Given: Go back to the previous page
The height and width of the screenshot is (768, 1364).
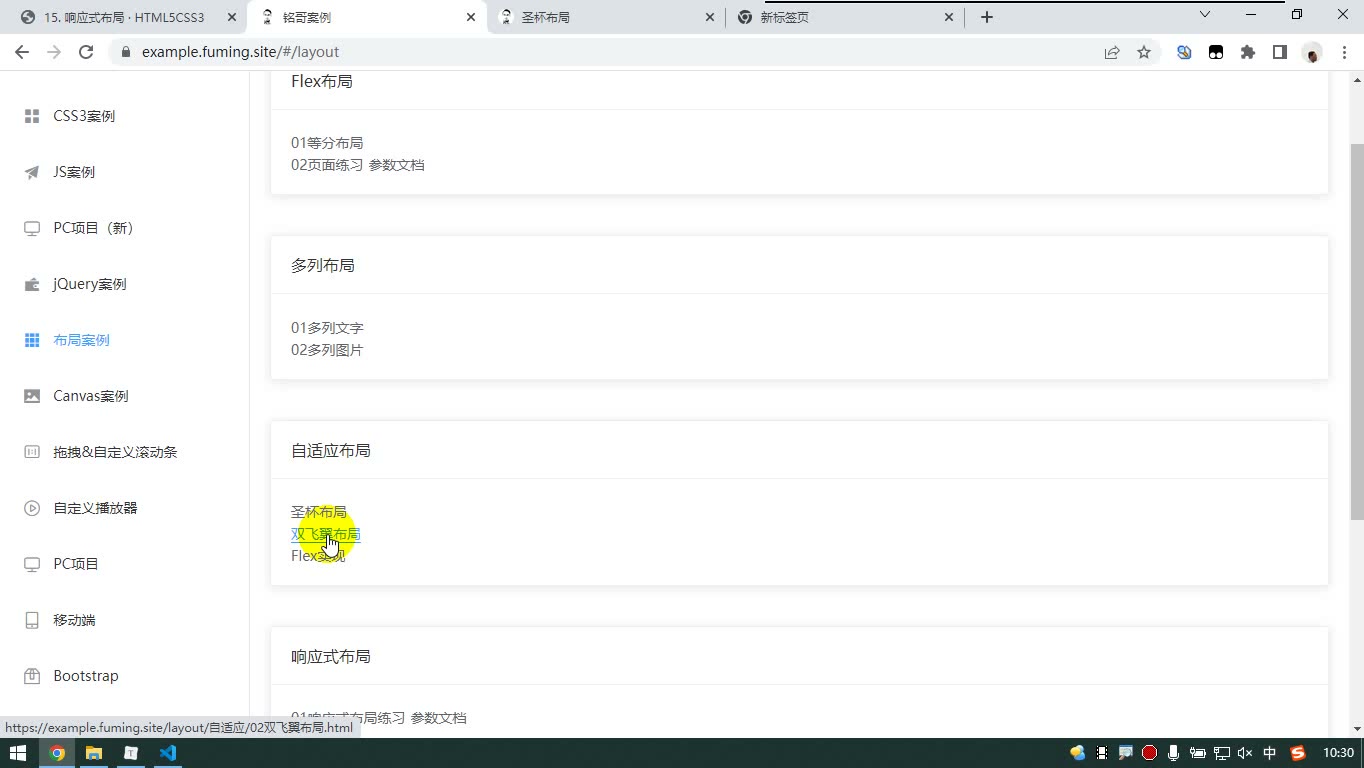Looking at the screenshot, I should click(22, 52).
